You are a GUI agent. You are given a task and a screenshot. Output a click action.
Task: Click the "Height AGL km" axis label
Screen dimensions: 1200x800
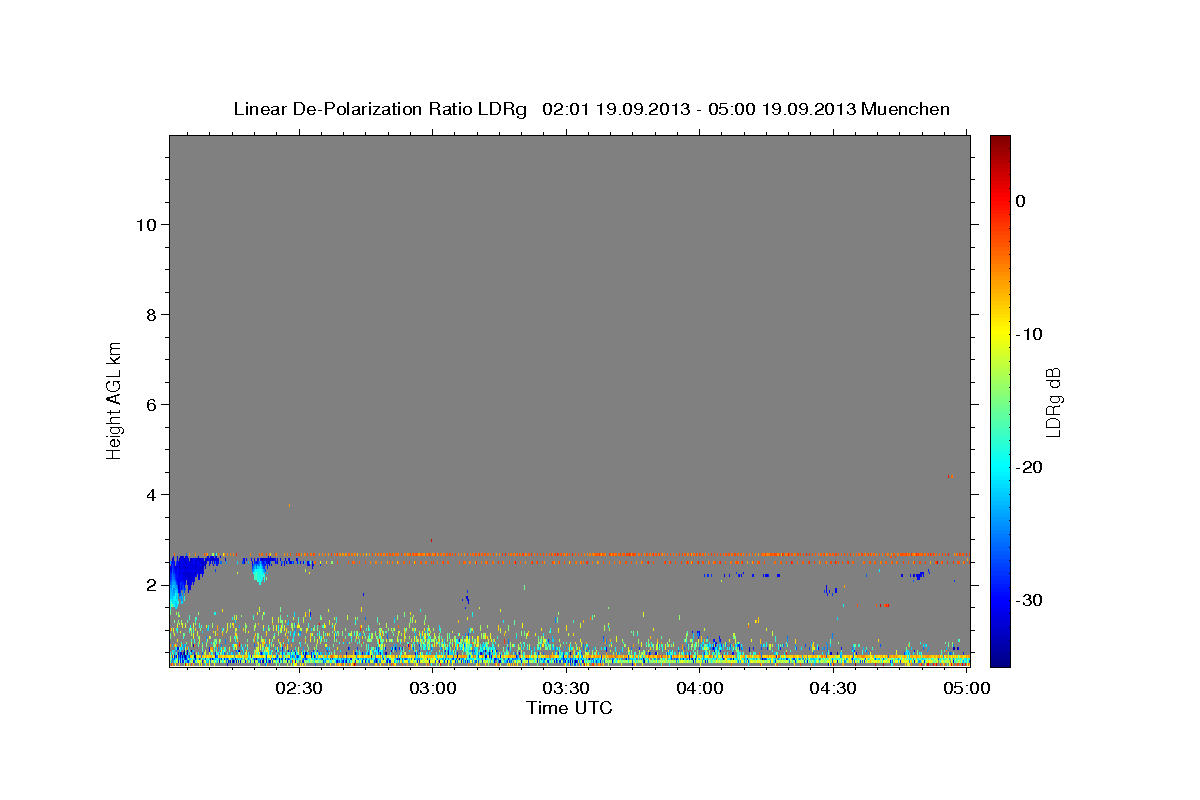click(115, 400)
